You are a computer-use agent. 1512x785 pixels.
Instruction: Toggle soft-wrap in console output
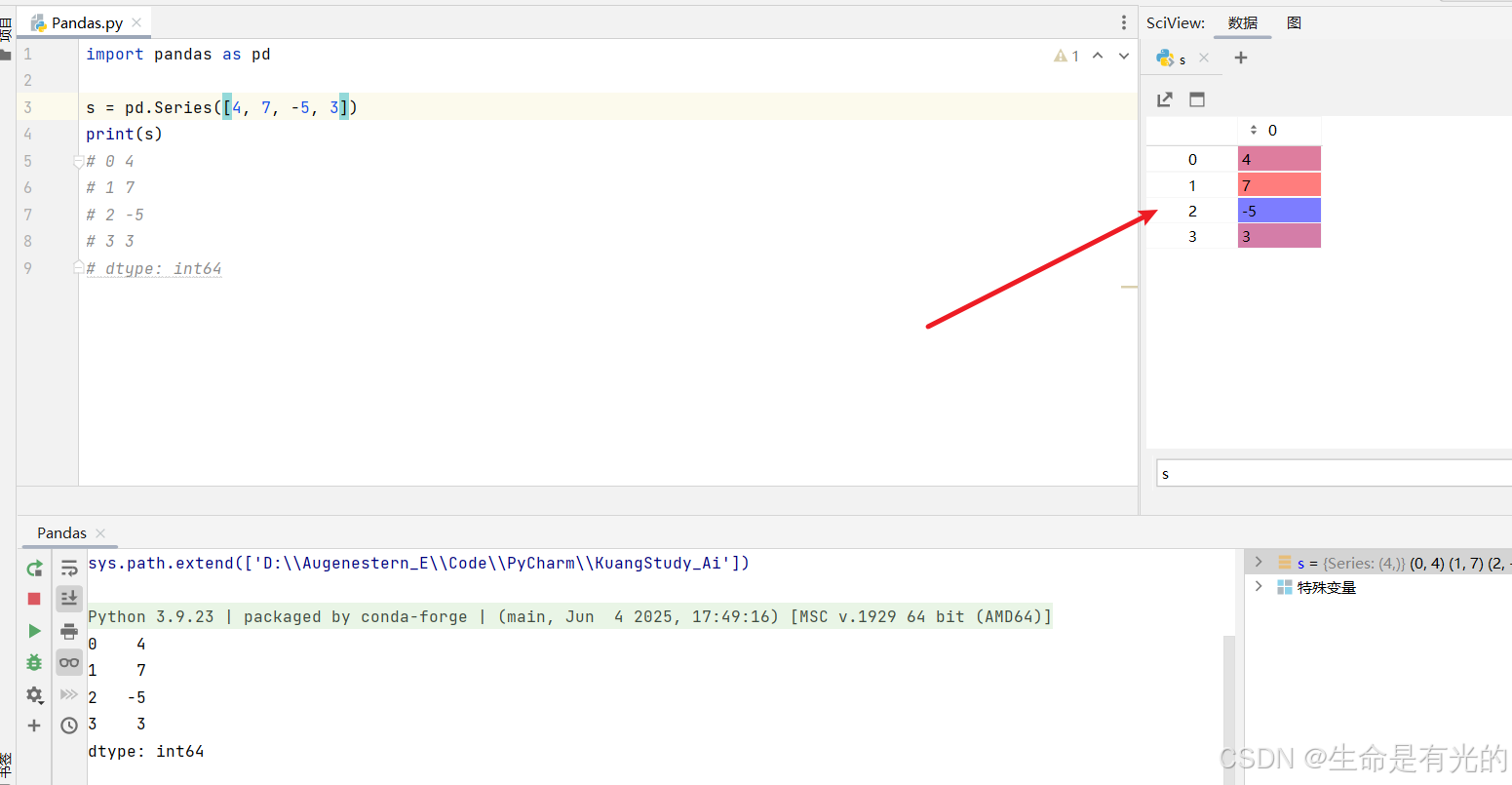(69, 569)
